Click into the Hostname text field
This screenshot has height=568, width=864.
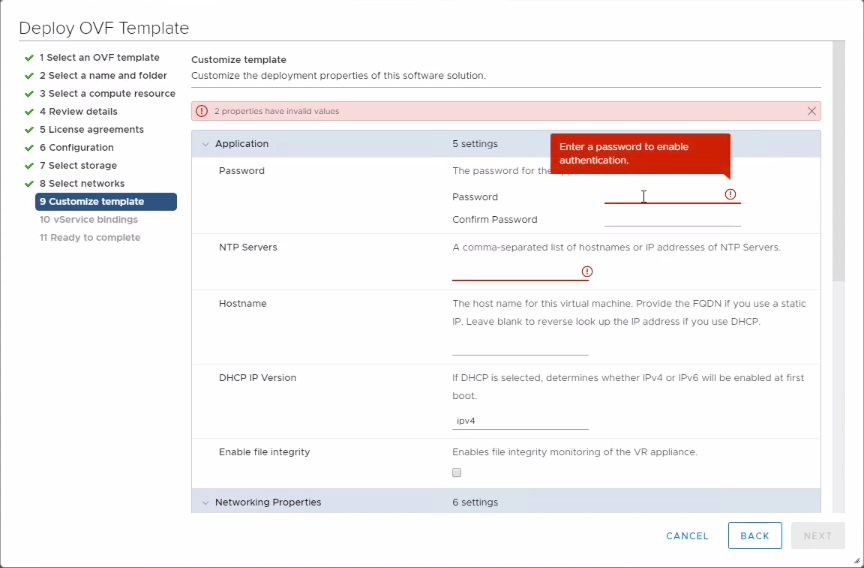tap(520, 347)
